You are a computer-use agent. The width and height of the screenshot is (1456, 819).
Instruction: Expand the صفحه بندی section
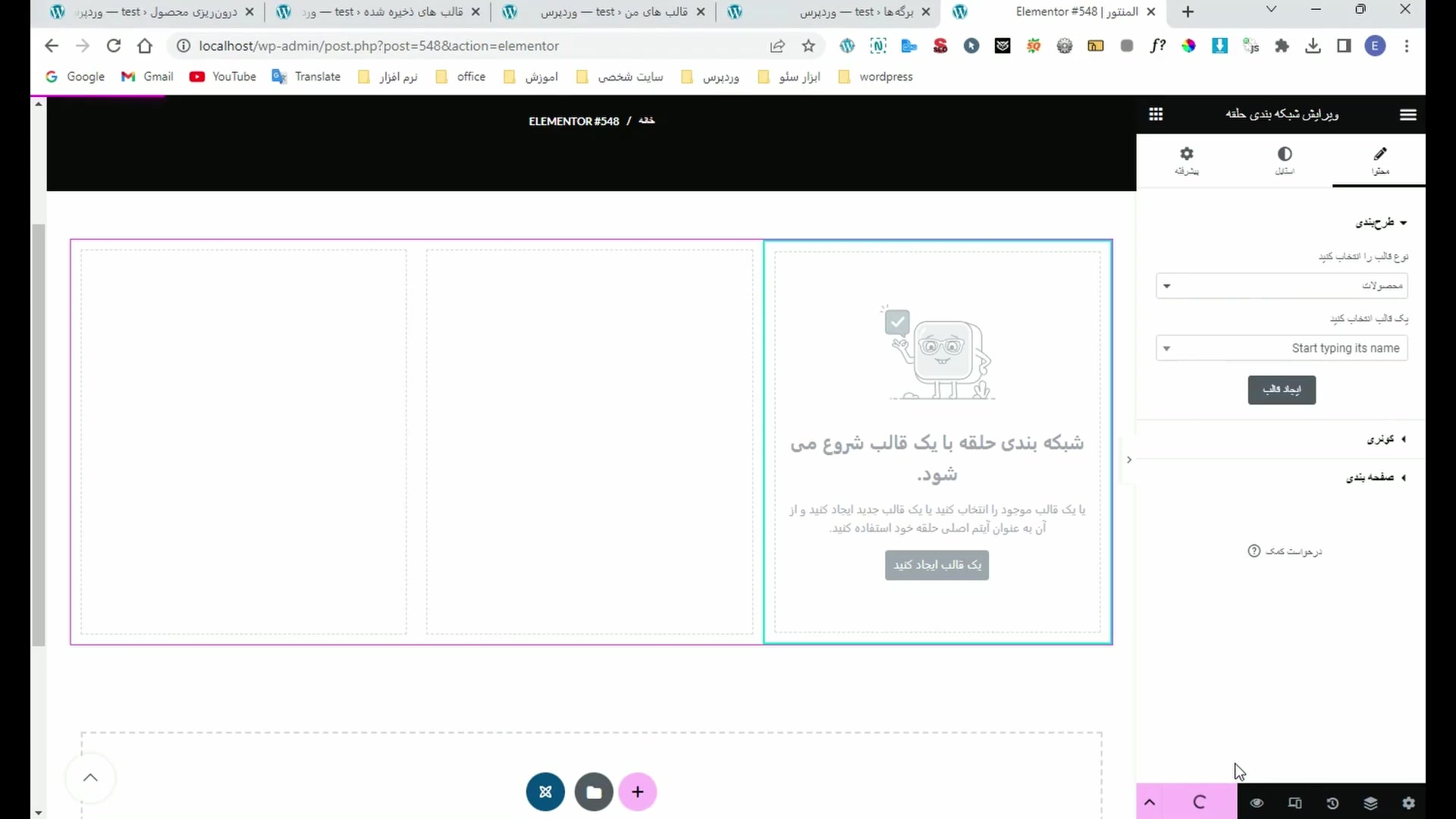click(1375, 477)
